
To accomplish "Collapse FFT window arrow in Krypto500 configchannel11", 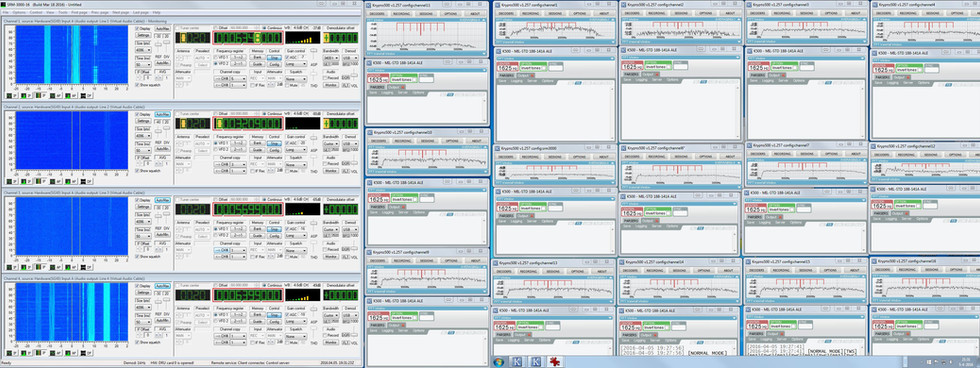I will tap(485, 19).
